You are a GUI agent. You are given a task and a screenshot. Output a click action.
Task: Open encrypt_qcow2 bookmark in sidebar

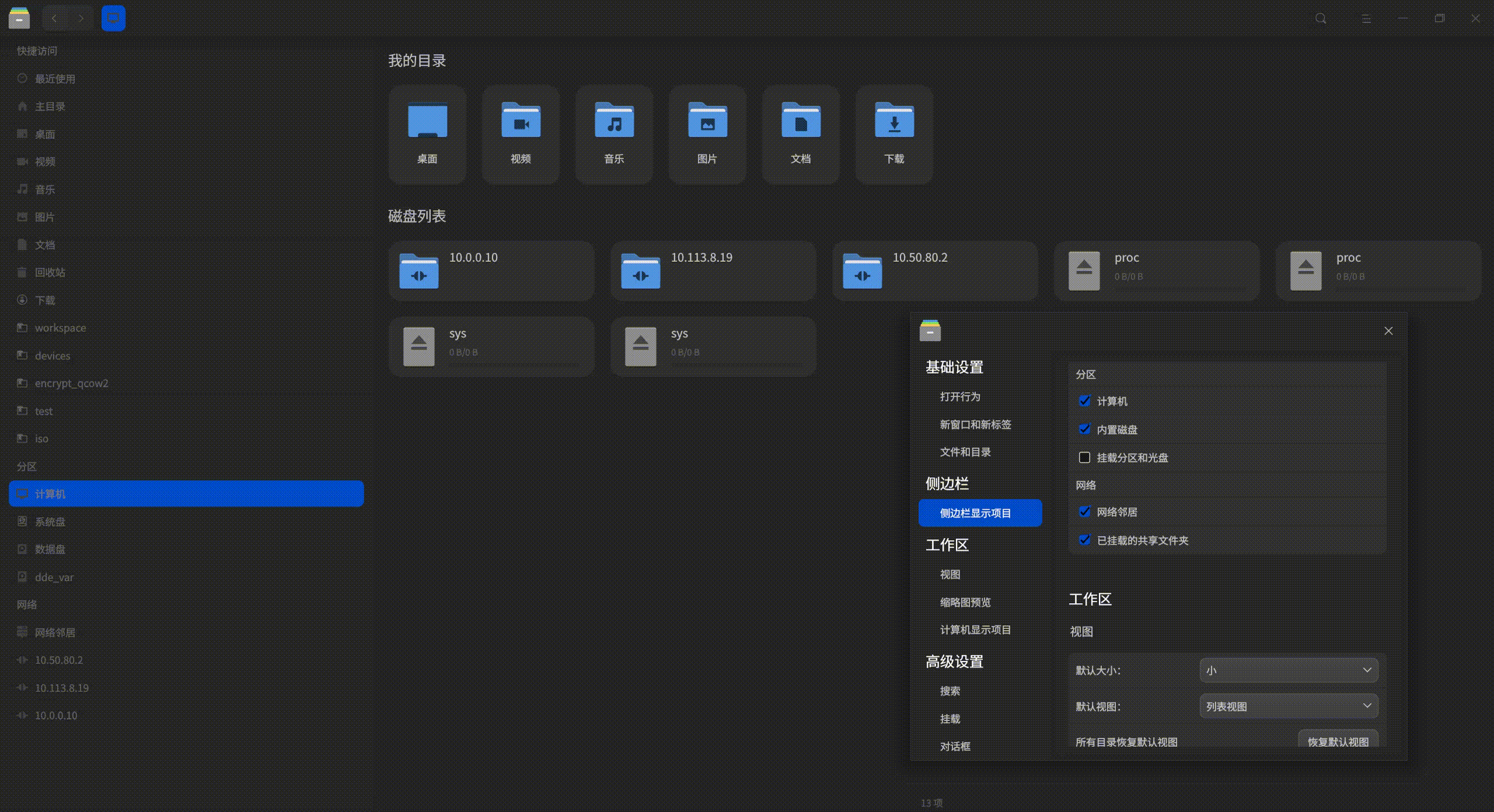point(186,383)
